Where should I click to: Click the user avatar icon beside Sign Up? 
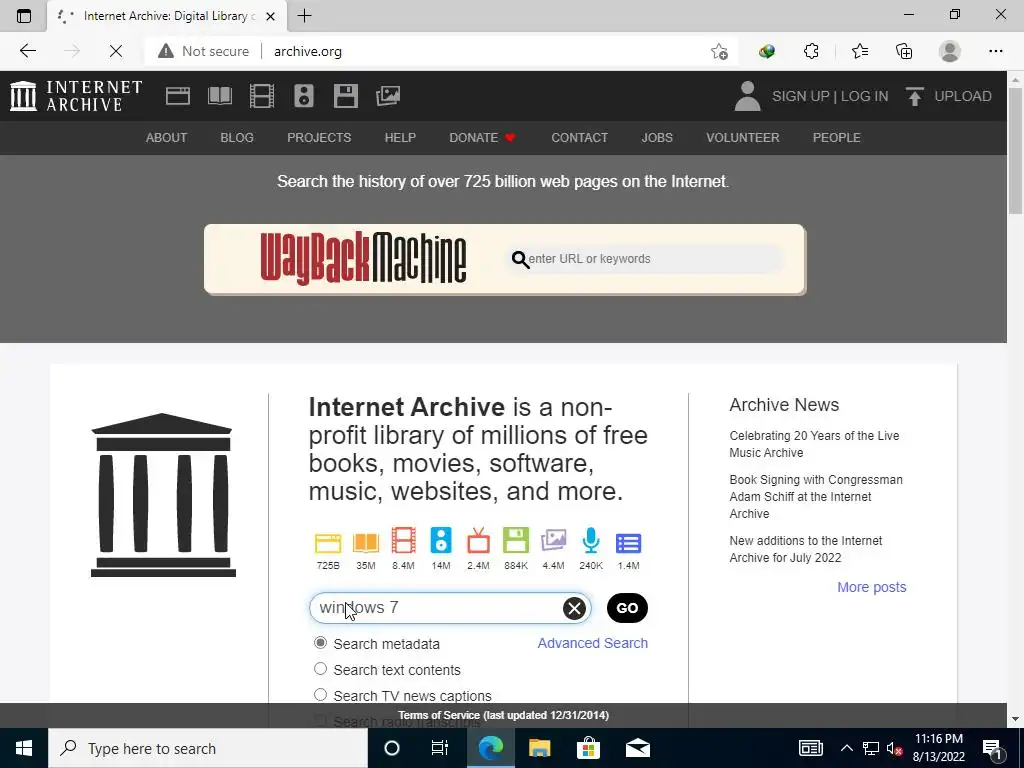[748, 96]
